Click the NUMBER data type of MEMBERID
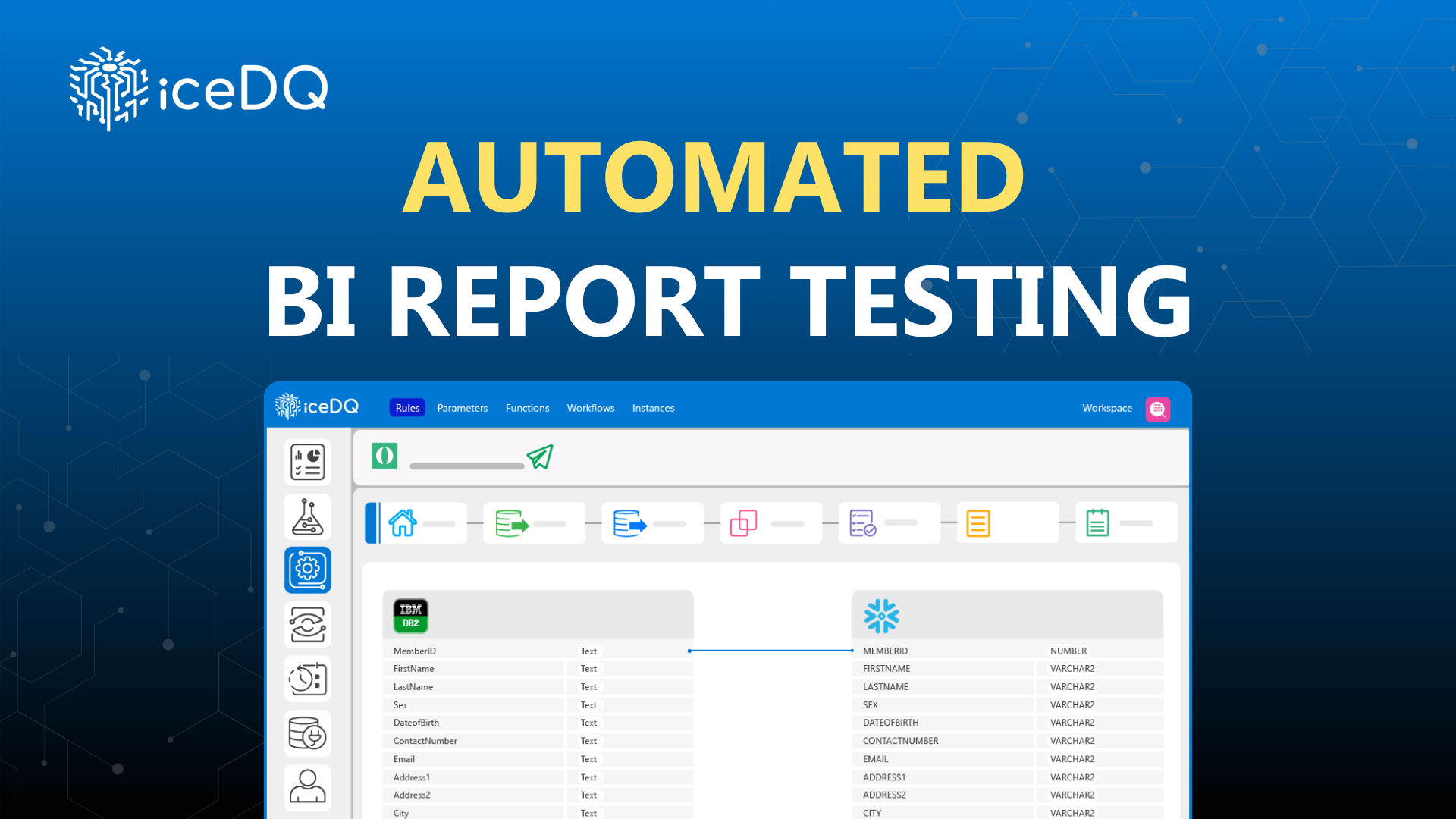1456x819 pixels. (1068, 651)
